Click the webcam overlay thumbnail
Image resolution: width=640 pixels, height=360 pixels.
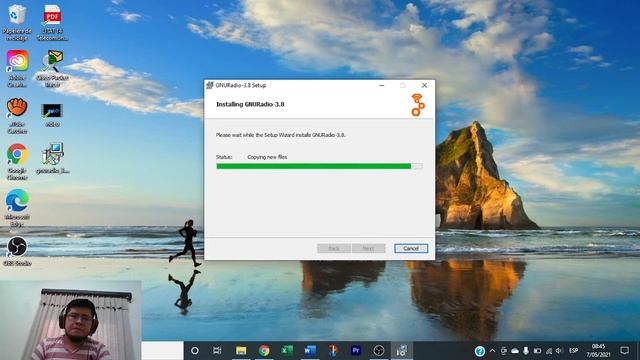pyautogui.click(x=71, y=320)
